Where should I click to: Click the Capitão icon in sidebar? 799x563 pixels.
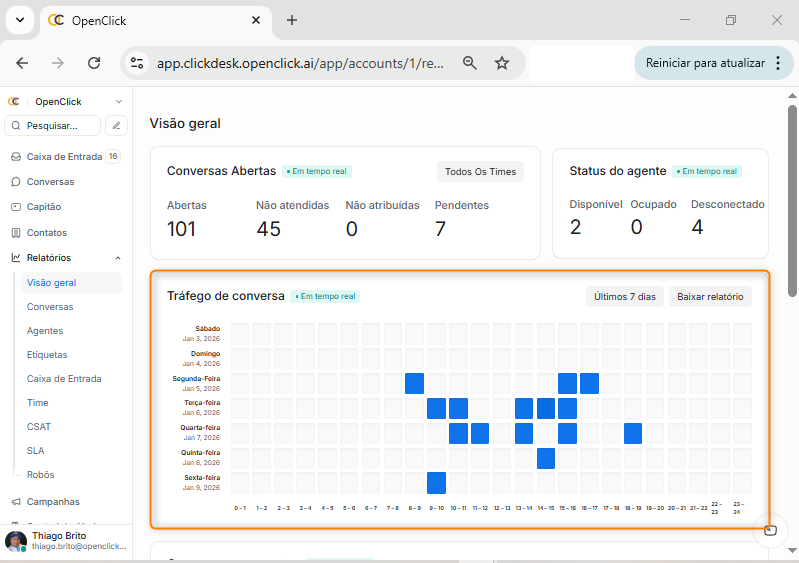click(x=16, y=207)
